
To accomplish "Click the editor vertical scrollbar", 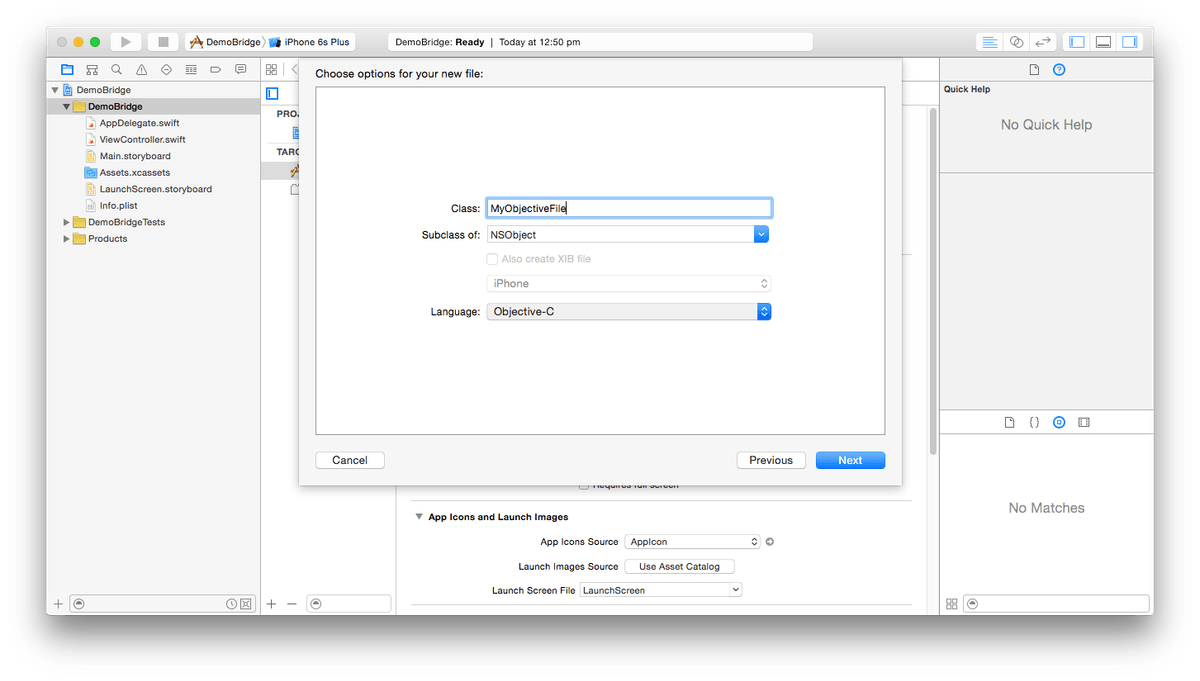I will [933, 280].
